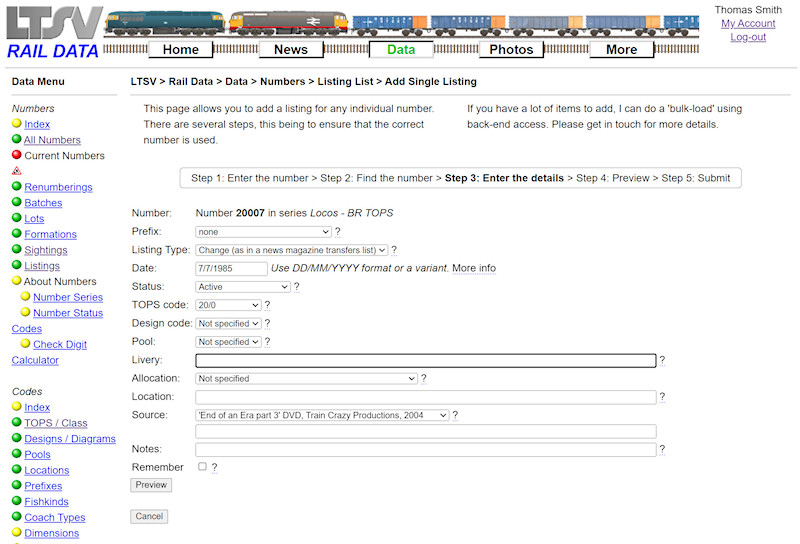Click the help question mark next to Listing Type
This screenshot has width=800, height=544.
[x=394, y=250]
